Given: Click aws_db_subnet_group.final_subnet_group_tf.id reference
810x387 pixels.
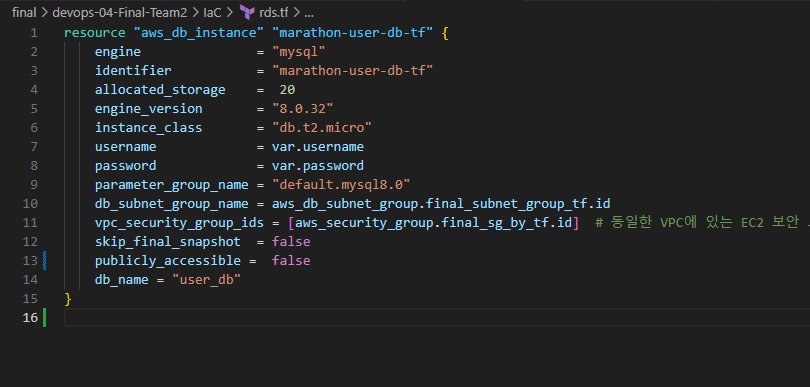Looking at the screenshot, I should tap(442, 204).
